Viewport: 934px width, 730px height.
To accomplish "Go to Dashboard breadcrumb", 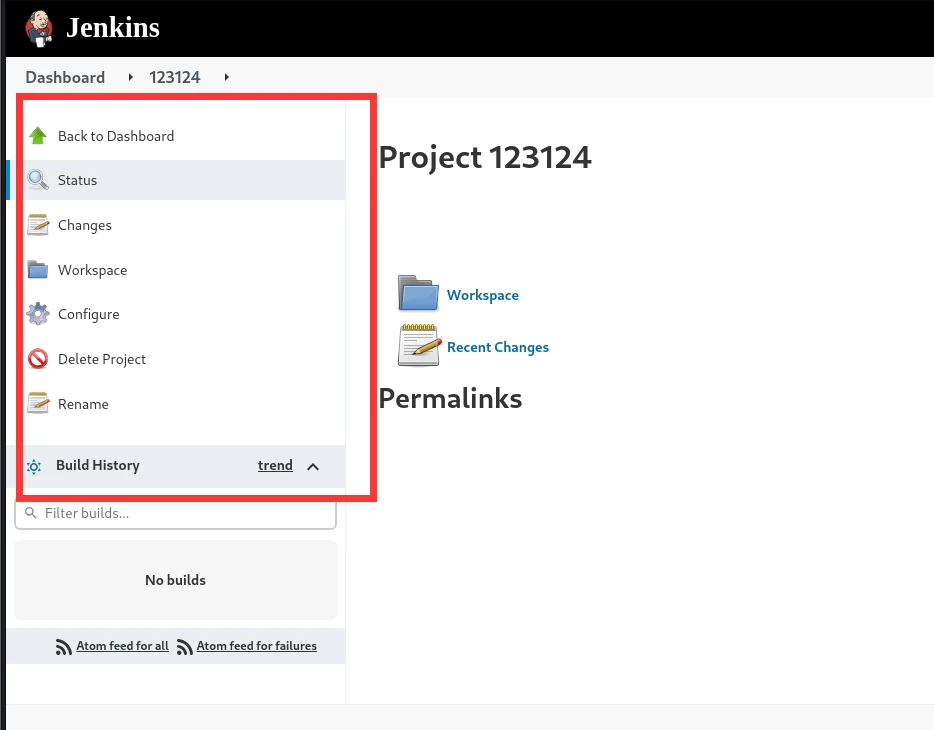I will (x=65, y=77).
